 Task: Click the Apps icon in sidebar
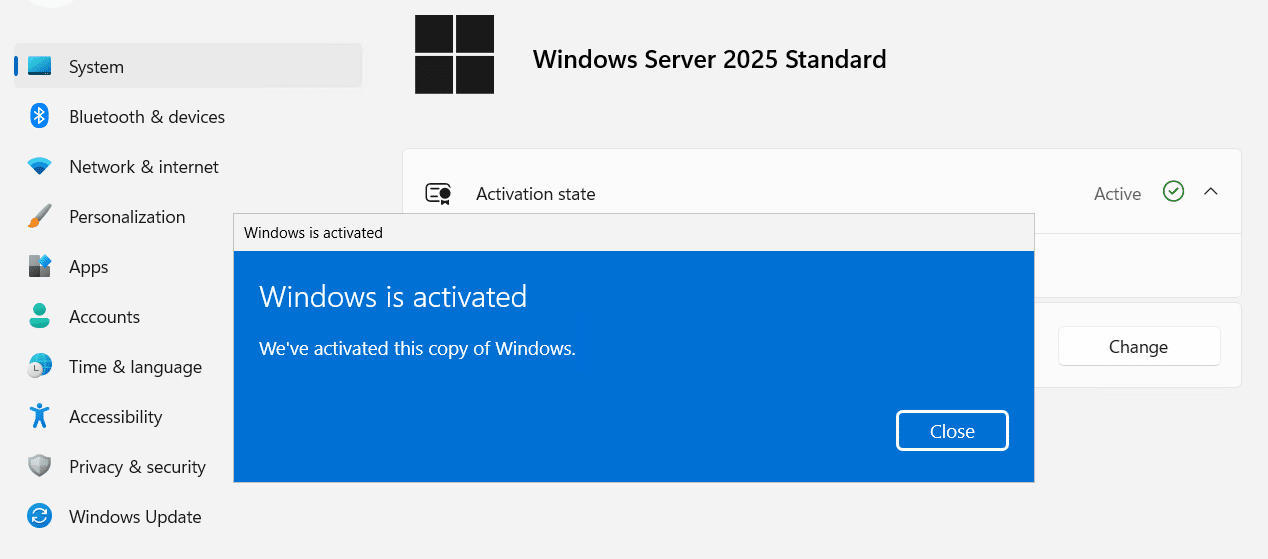(40, 267)
